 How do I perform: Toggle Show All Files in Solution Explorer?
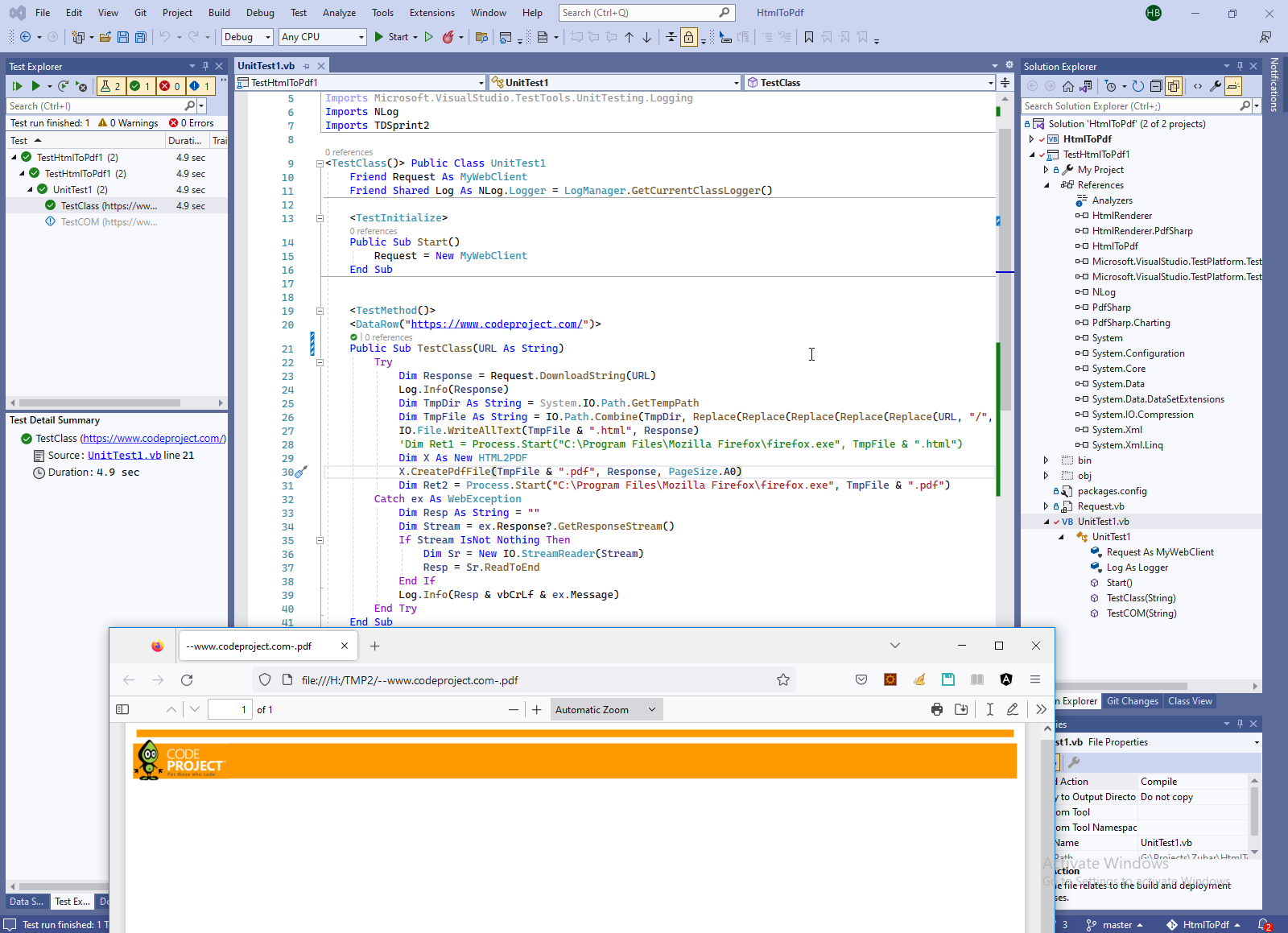coord(1174,86)
